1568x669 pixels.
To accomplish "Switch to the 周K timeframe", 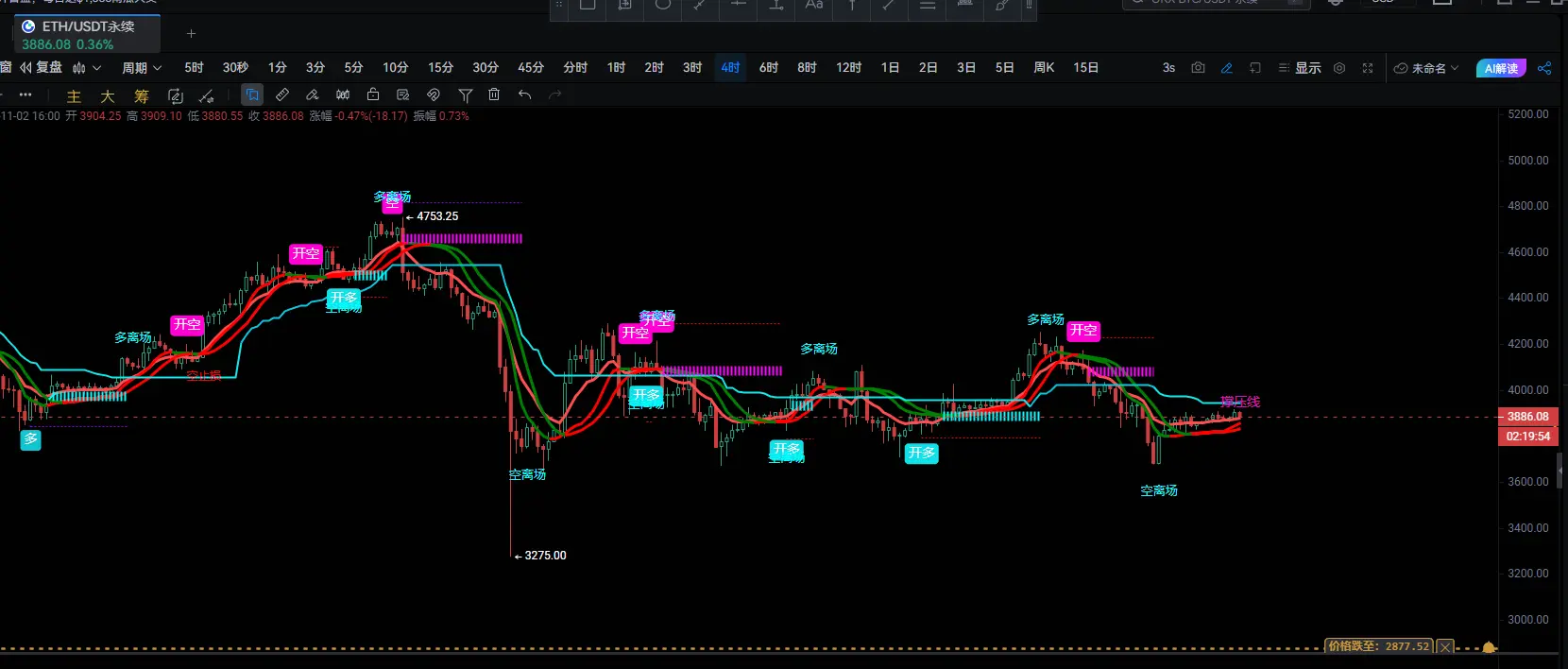I will click(x=1044, y=68).
